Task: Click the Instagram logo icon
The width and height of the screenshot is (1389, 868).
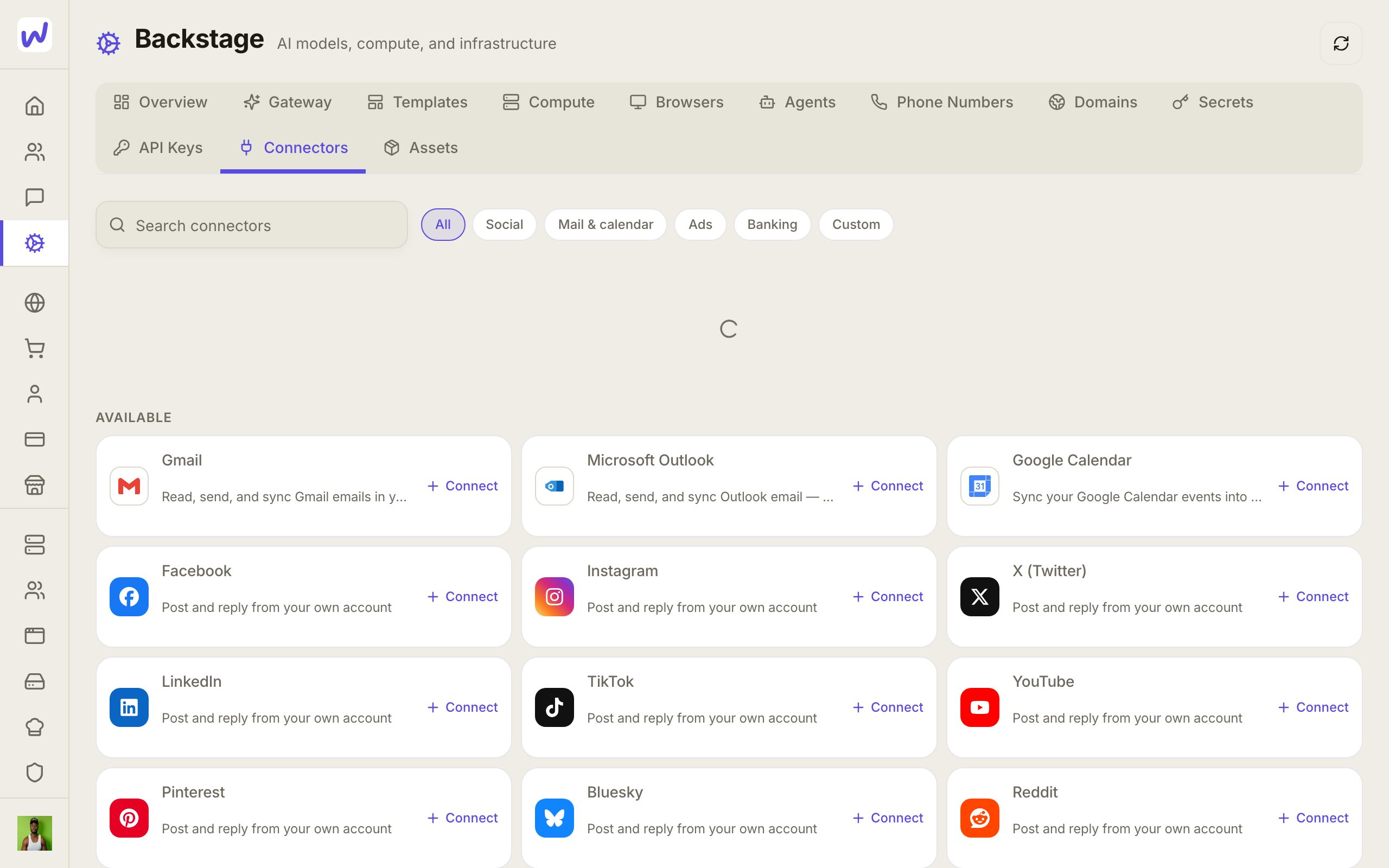Action: click(x=555, y=597)
